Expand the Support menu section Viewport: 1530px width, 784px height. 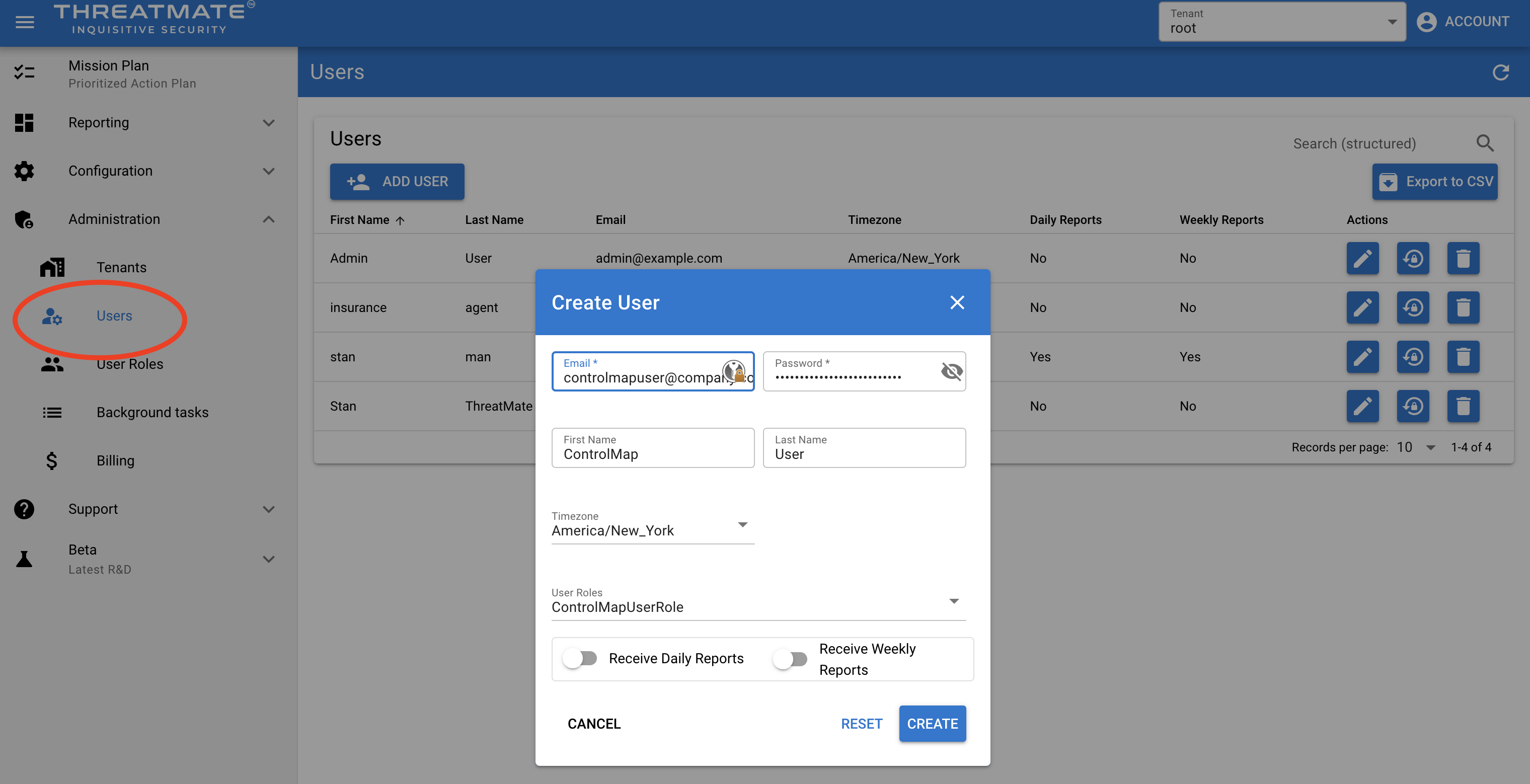(268, 509)
